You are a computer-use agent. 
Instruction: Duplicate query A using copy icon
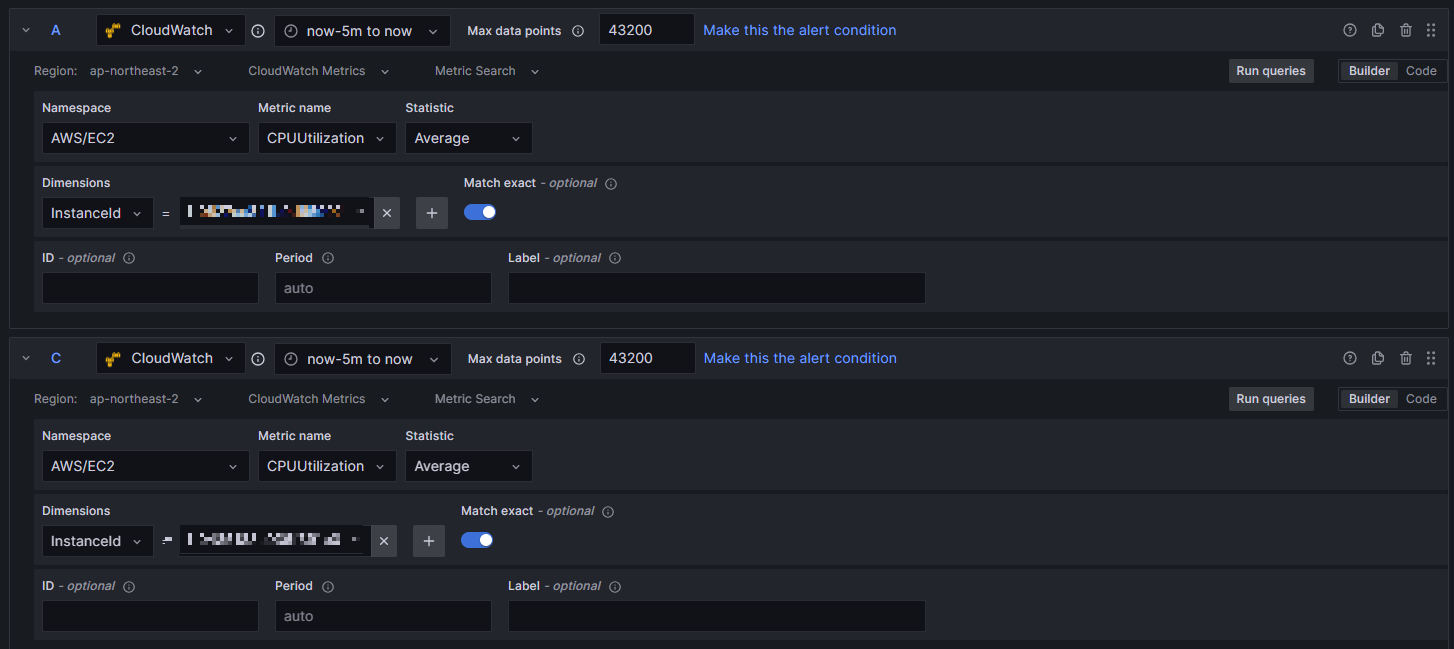(x=1378, y=30)
